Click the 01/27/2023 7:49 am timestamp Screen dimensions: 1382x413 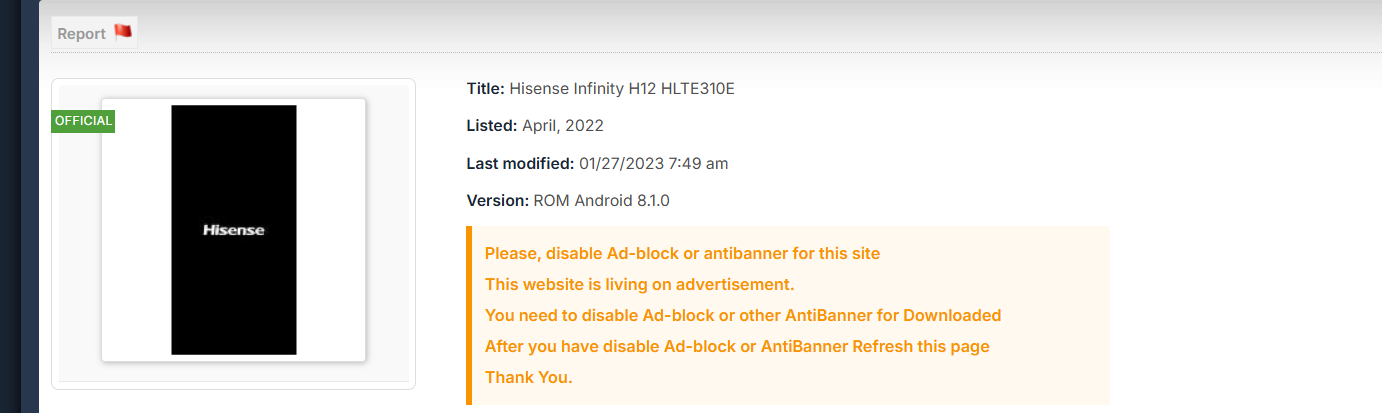[654, 163]
